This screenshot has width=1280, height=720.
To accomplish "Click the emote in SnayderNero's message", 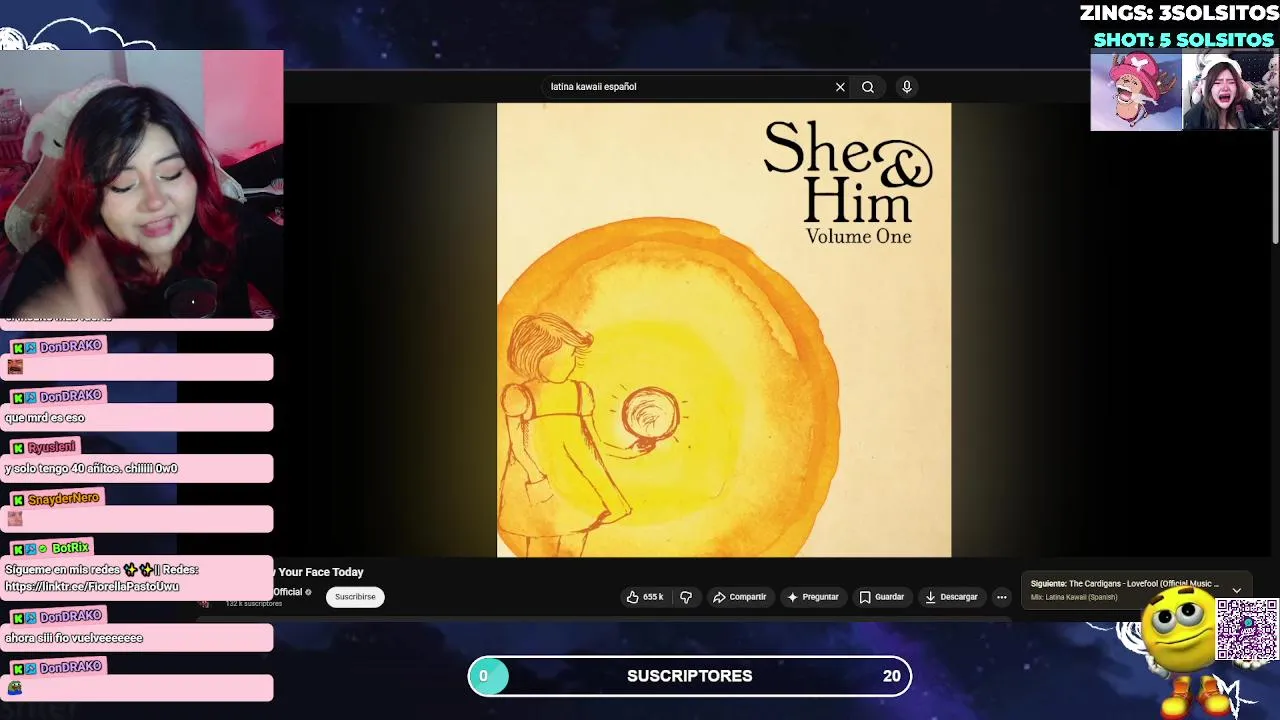I will 15,518.
